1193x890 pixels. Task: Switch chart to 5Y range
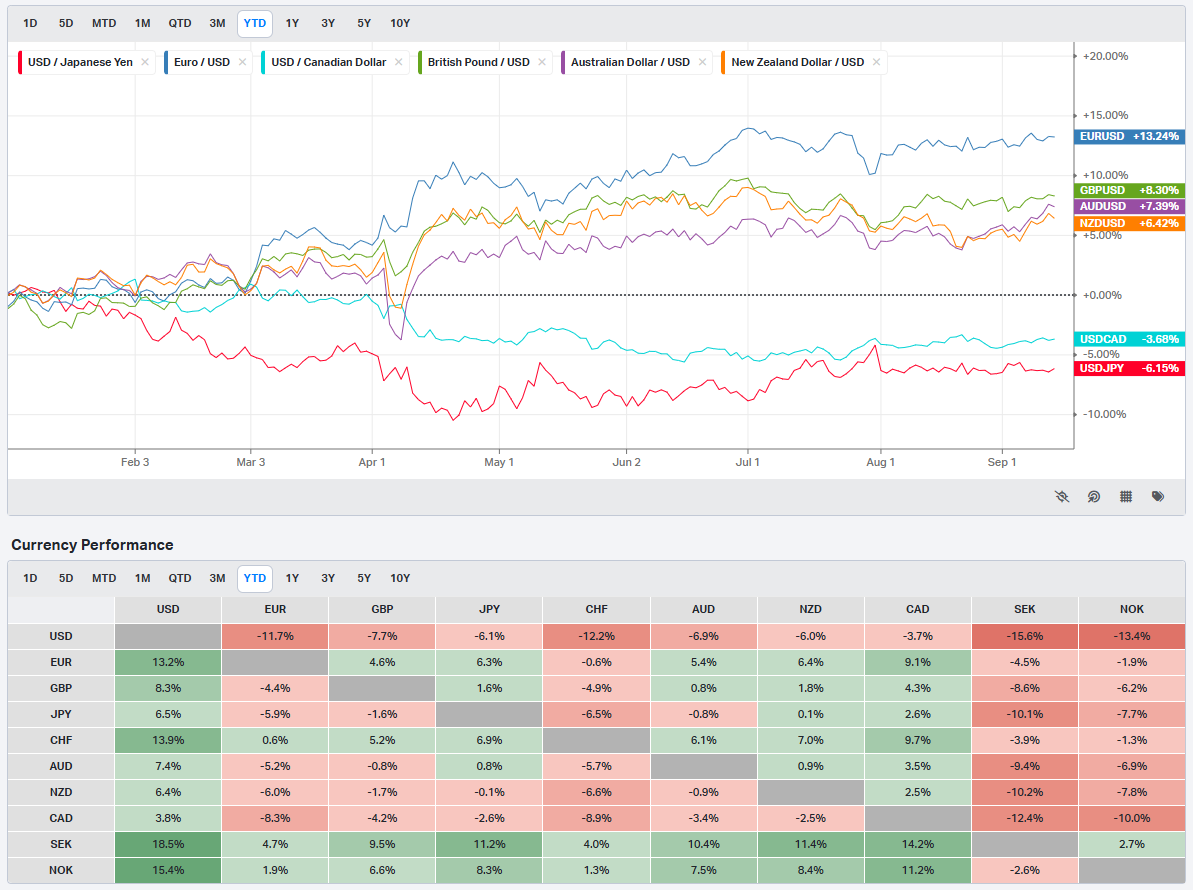[x=364, y=24]
